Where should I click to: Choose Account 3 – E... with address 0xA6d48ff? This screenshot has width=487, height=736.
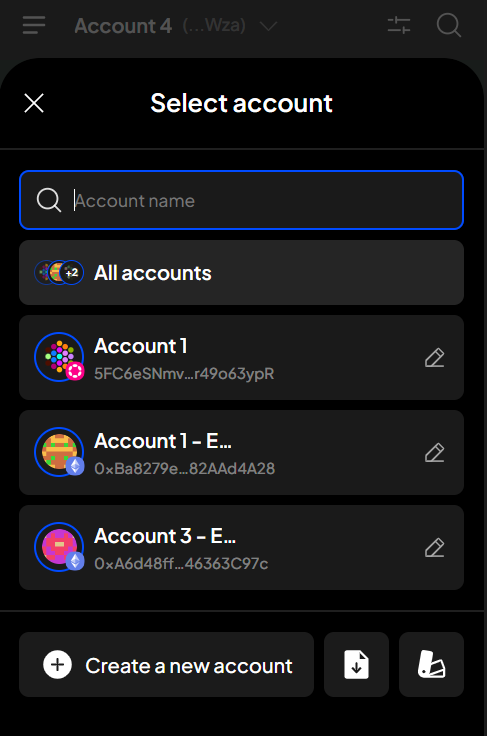point(242,548)
